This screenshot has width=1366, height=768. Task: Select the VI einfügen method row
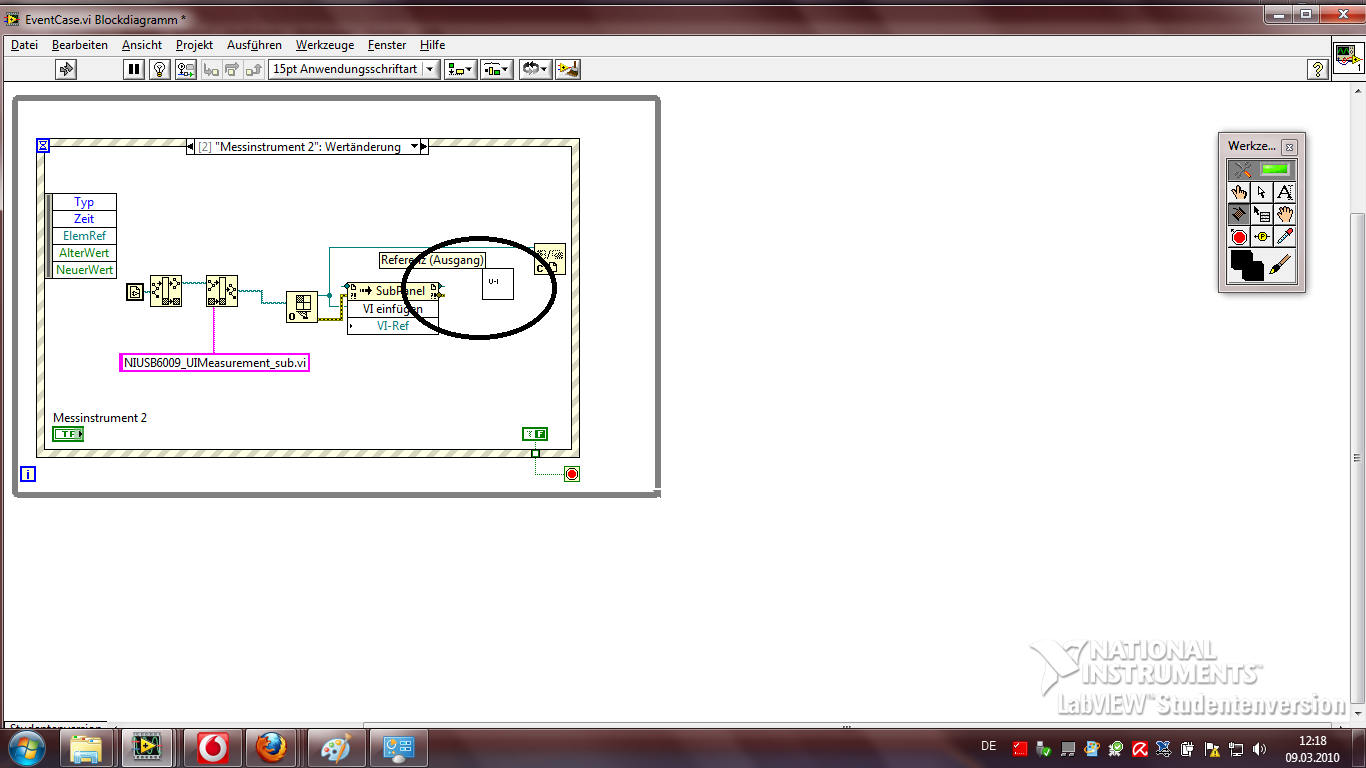point(393,309)
